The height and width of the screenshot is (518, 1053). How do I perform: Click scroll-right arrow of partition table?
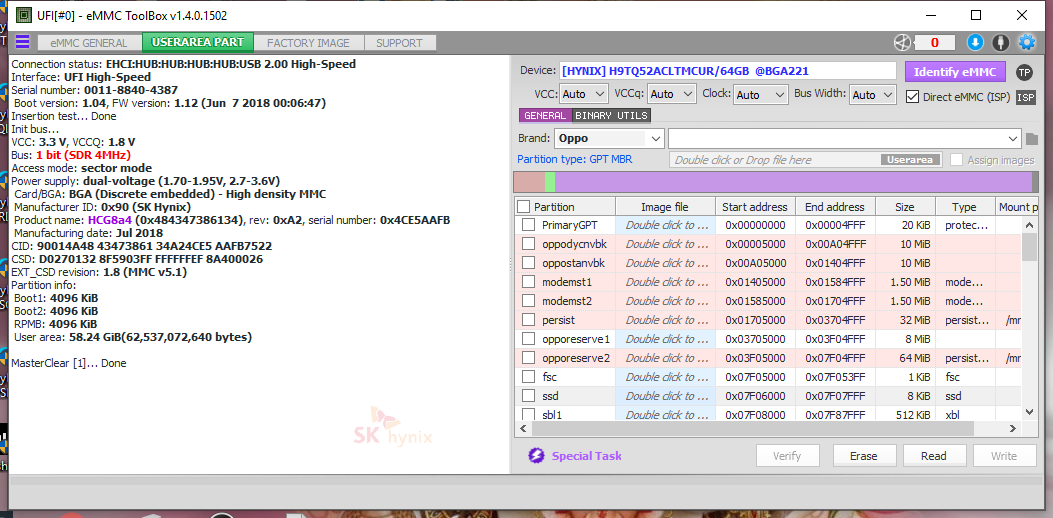point(1013,427)
